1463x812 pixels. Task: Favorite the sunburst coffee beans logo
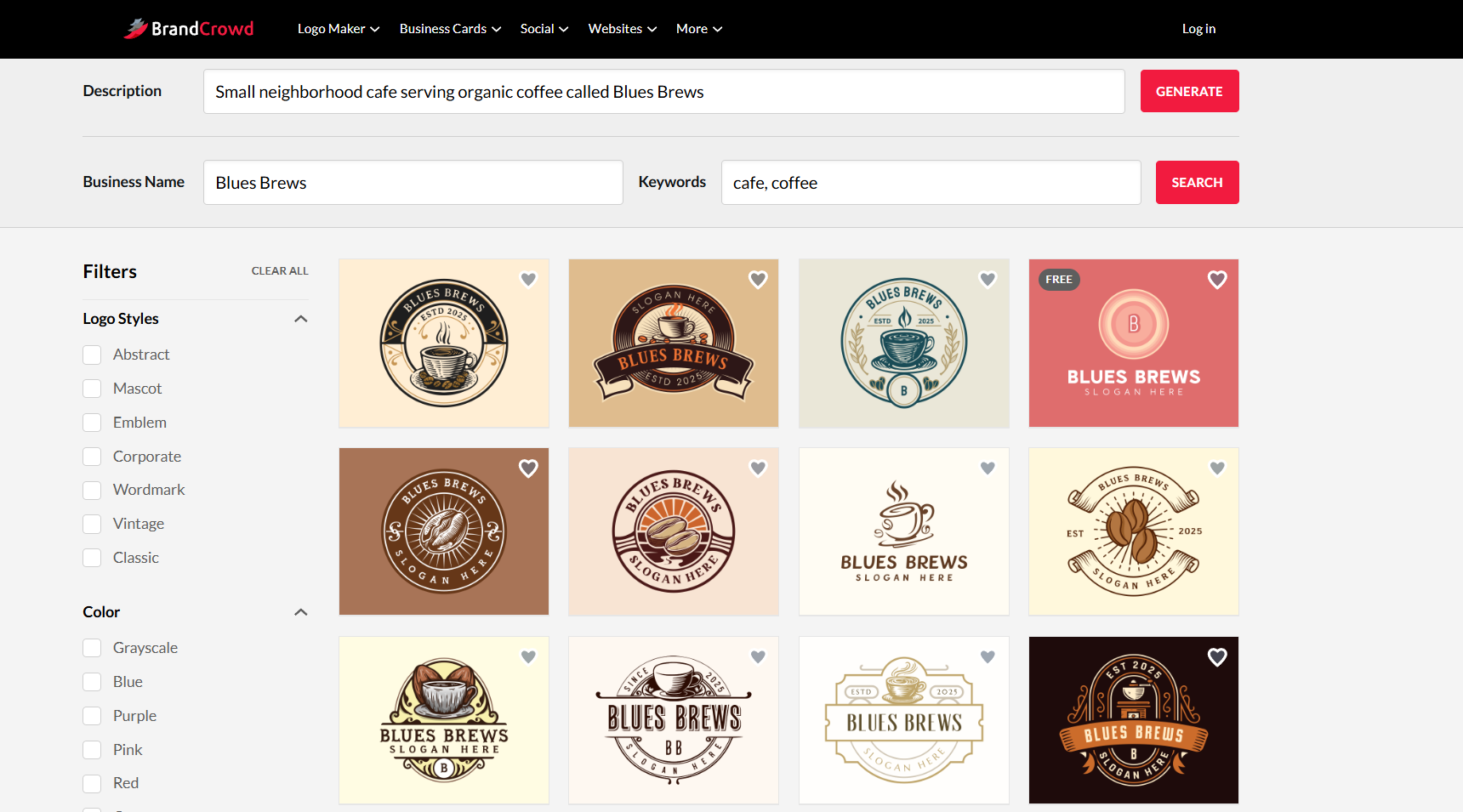758,468
